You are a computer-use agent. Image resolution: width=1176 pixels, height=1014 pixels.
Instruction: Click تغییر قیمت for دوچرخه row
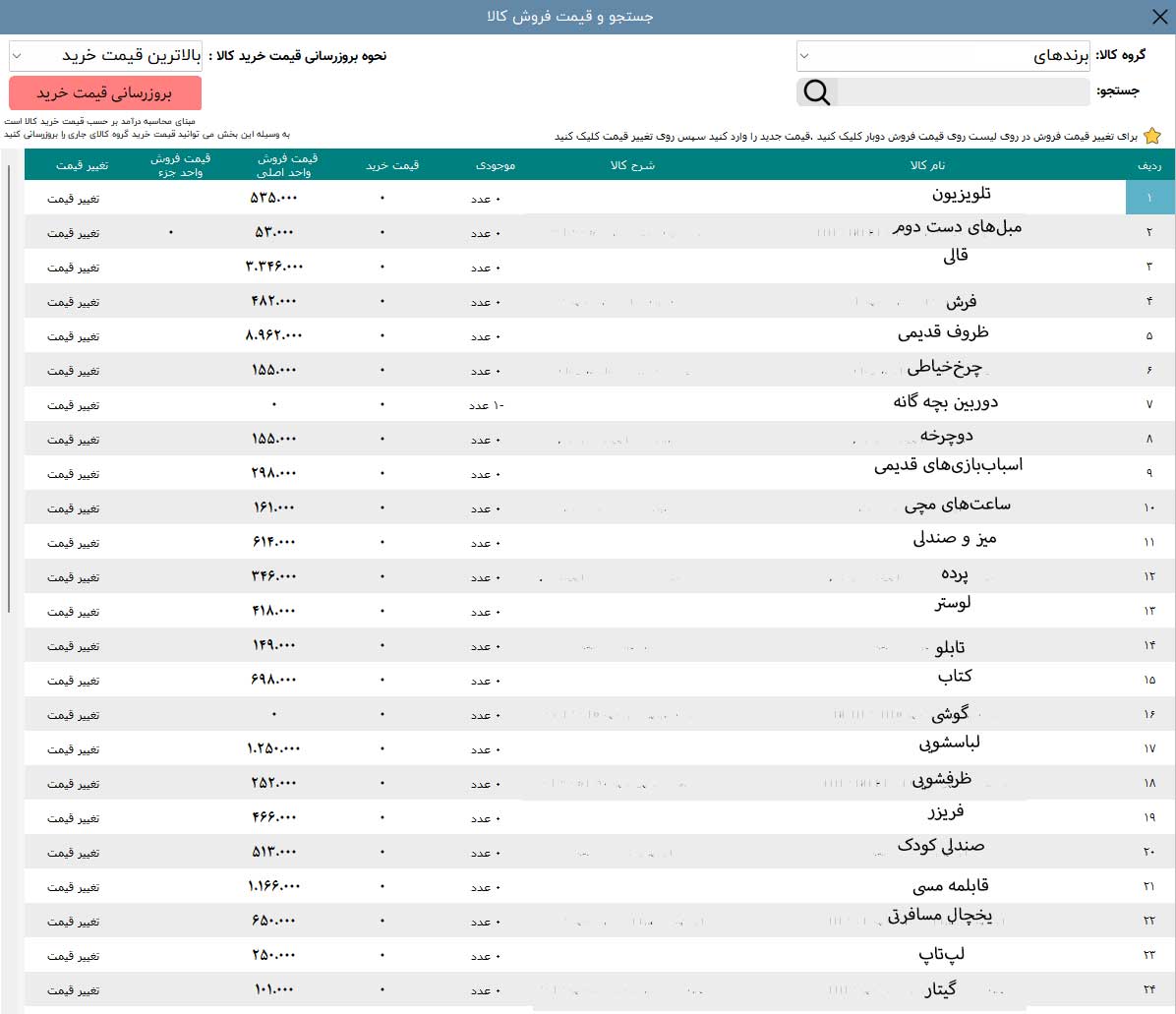pos(73,441)
